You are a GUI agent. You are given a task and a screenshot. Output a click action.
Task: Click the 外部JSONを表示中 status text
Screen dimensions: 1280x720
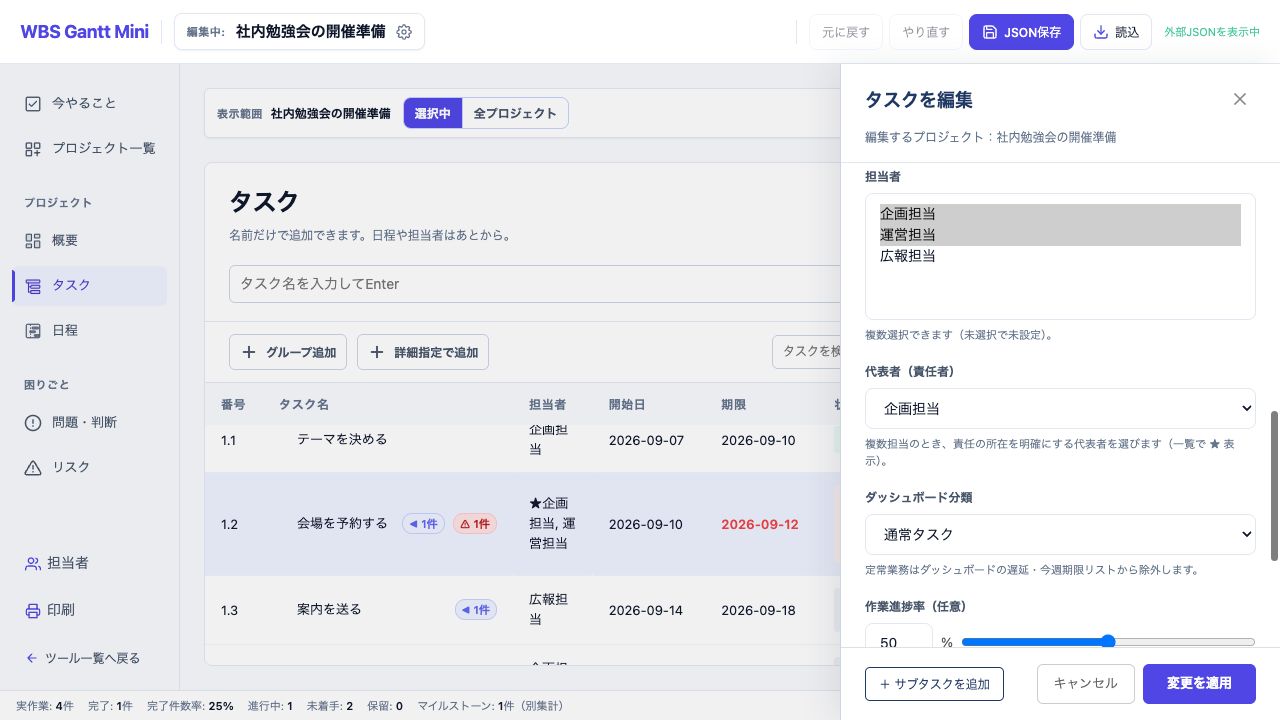1212,32
